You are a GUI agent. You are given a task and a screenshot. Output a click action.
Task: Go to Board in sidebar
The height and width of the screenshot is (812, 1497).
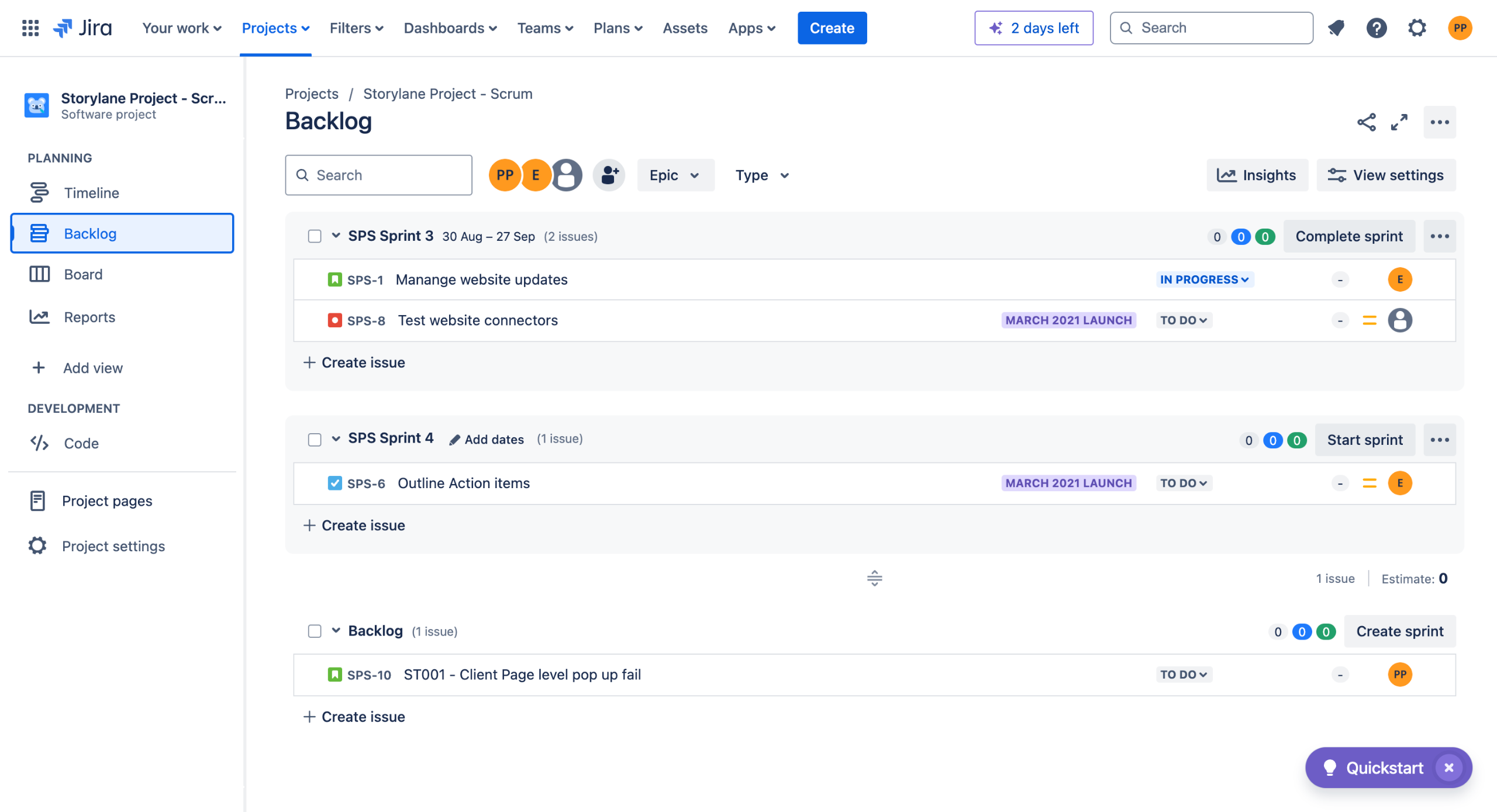tap(83, 274)
